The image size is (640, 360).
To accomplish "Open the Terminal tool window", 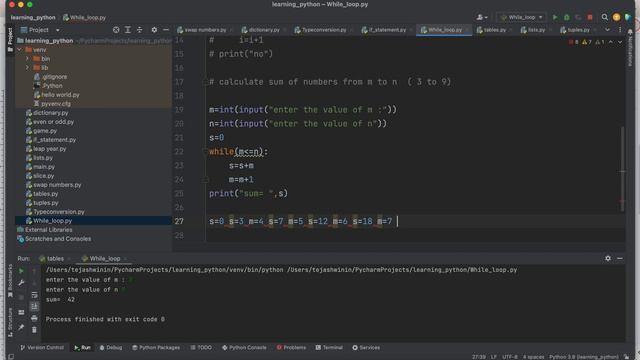I will 329,347.
